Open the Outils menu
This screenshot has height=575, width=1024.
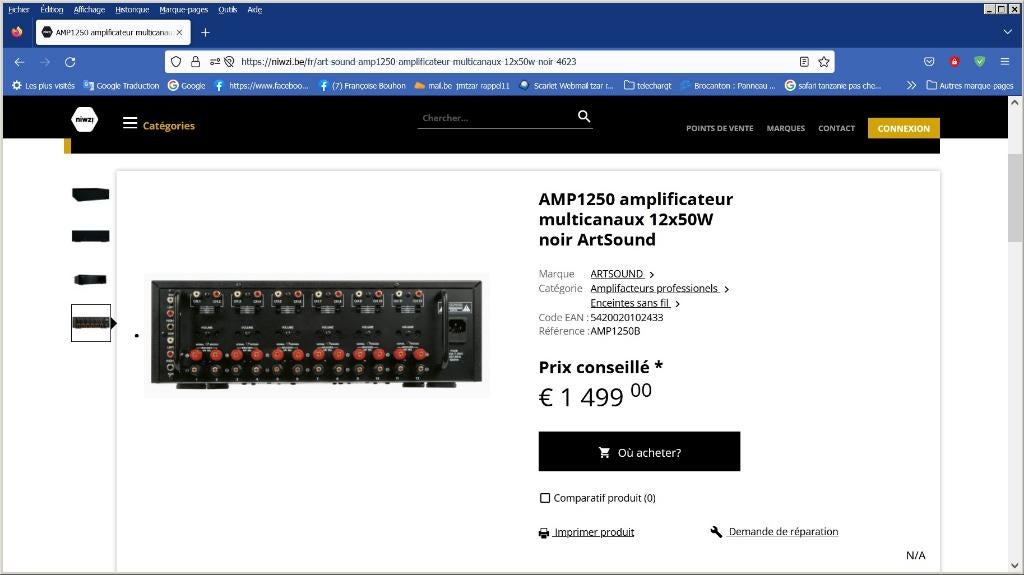(x=227, y=10)
